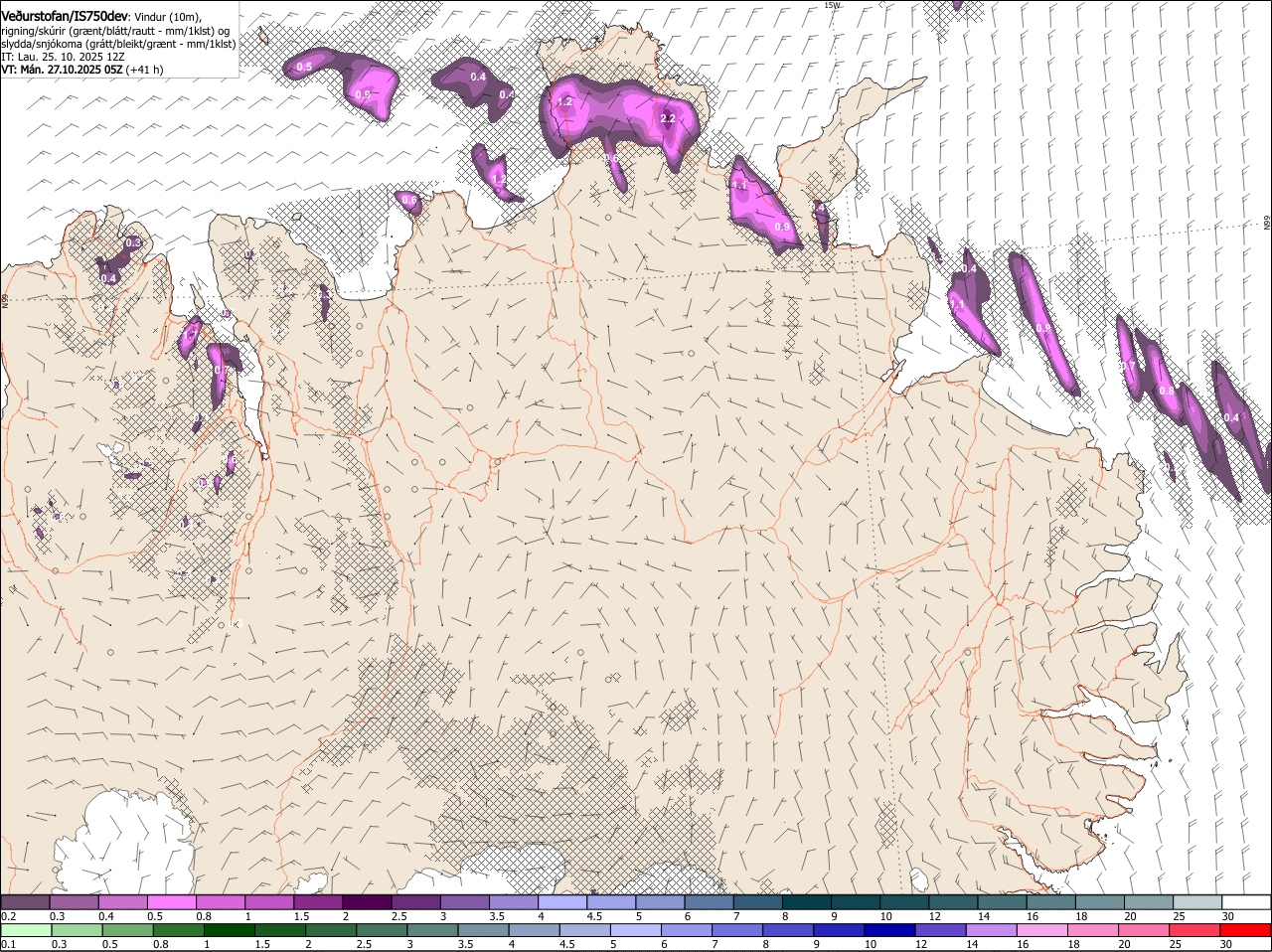Pick the dark purple top-row swatch labeled 2
Image resolution: width=1272 pixels, height=952 pixels.
(x=367, y=902)
